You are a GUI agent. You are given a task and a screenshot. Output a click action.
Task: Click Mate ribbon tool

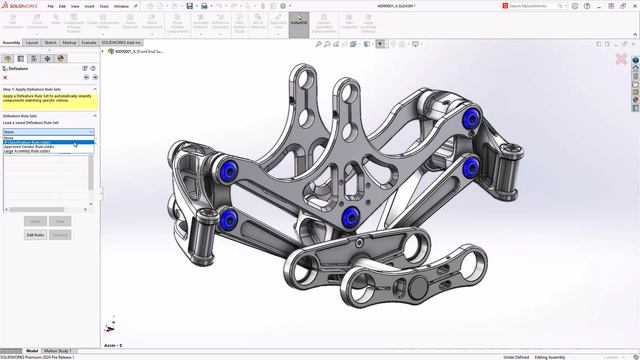[x=56, y=20]
